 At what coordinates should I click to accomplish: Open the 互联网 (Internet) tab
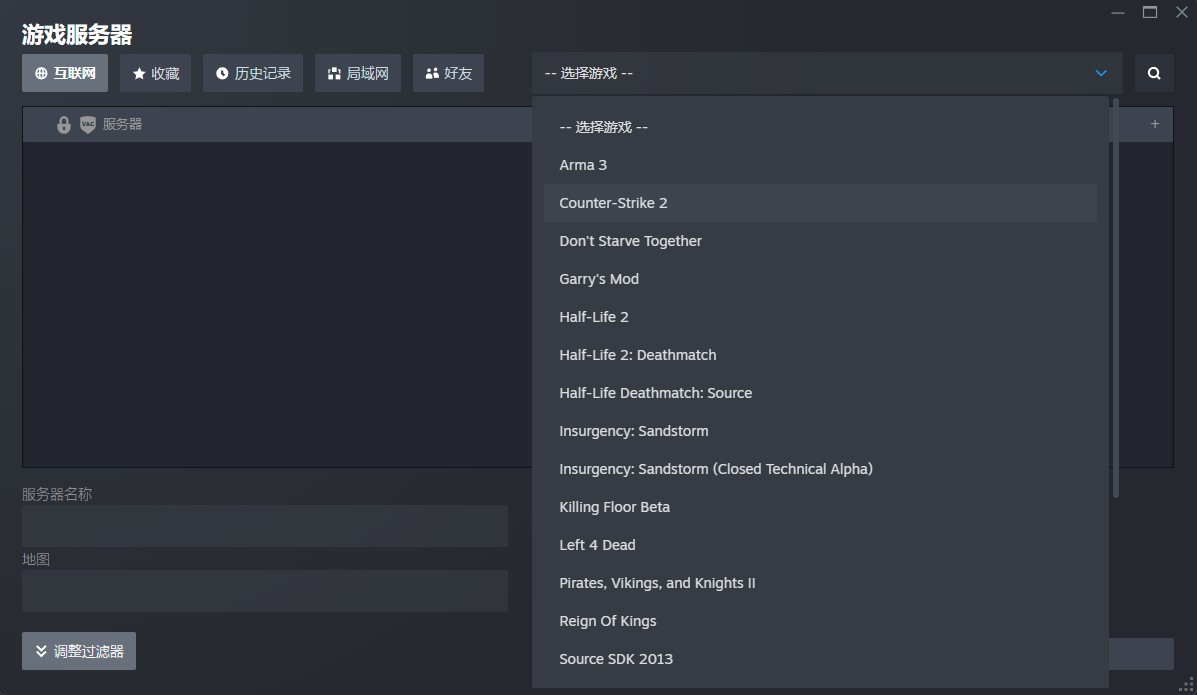click(65, 73)
